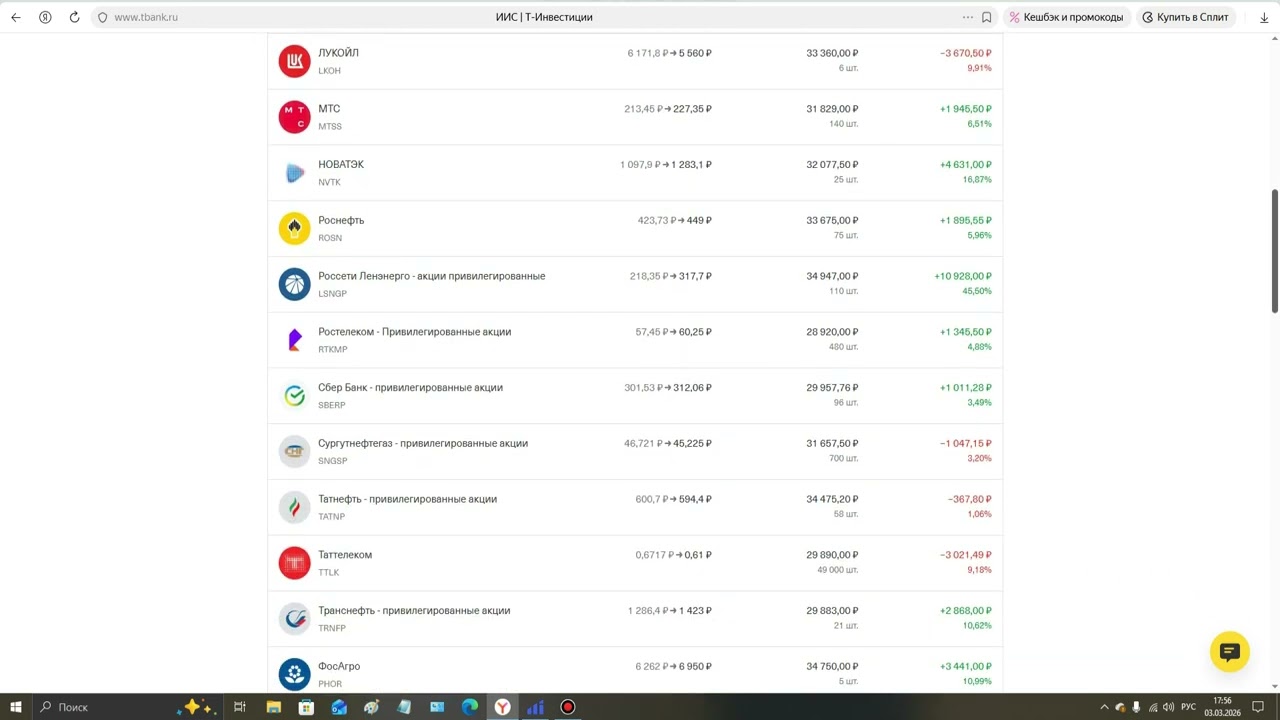The width and height of the screenshot is (1280, 720).
Task: Click the 49 000 шт. quantity
Action: (x=837, y=570)
